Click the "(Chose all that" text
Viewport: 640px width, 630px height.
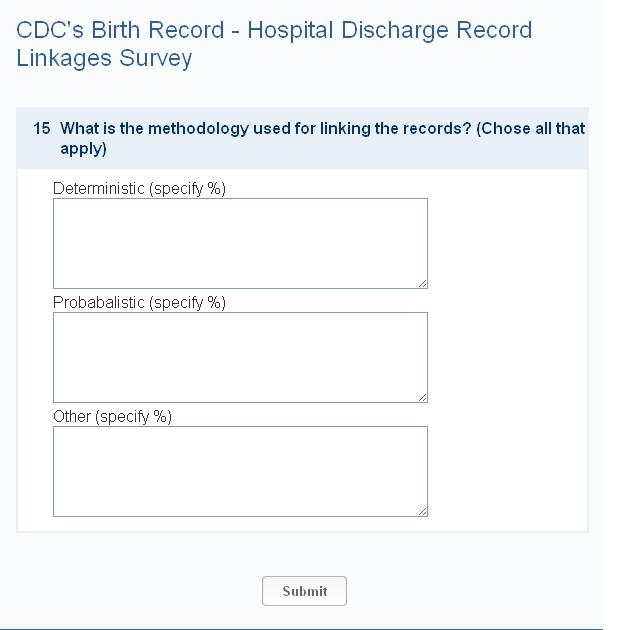point(530,128)
